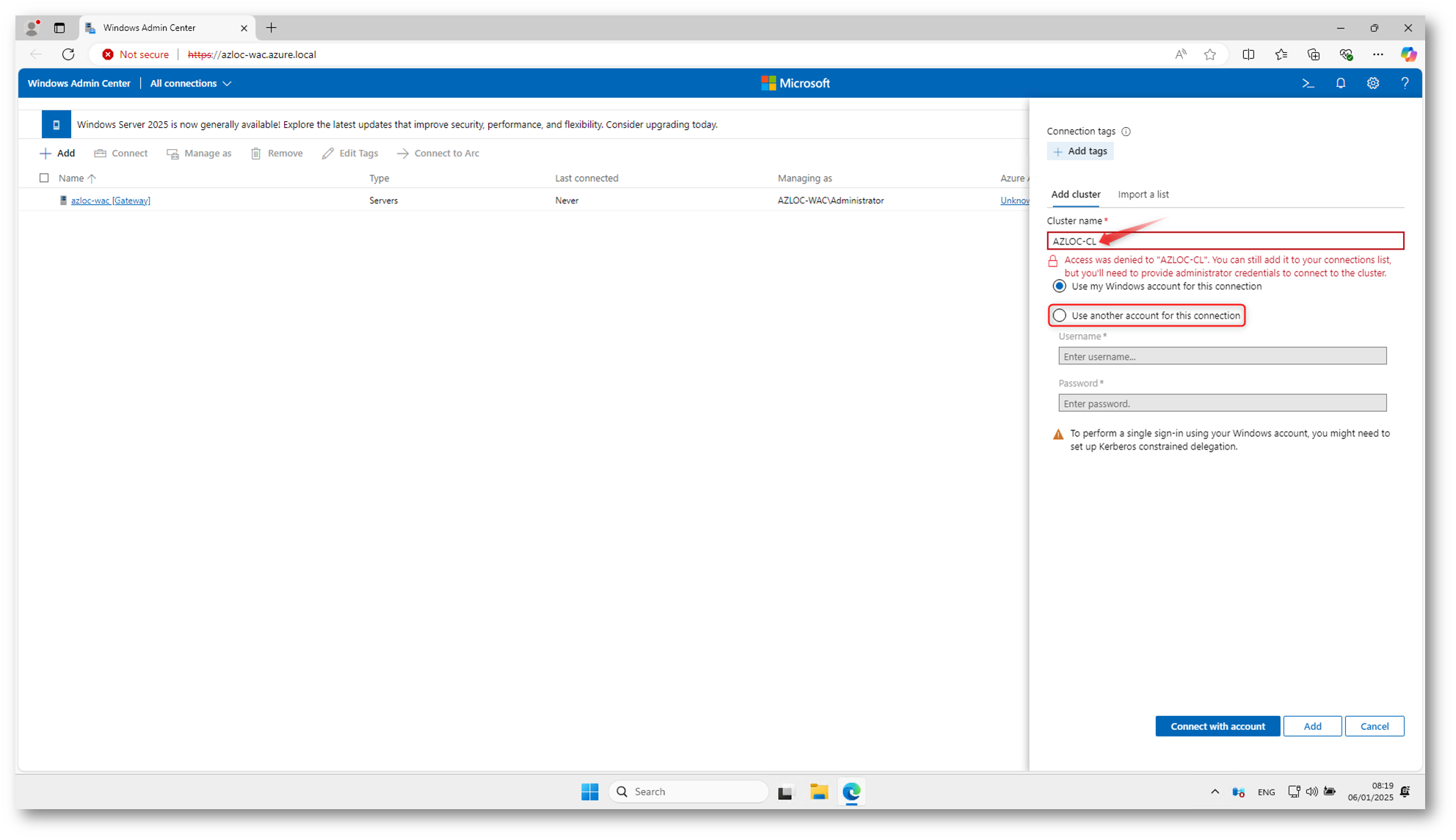
Task: Cancel the add cluster panel
Action: [1374, 726]
